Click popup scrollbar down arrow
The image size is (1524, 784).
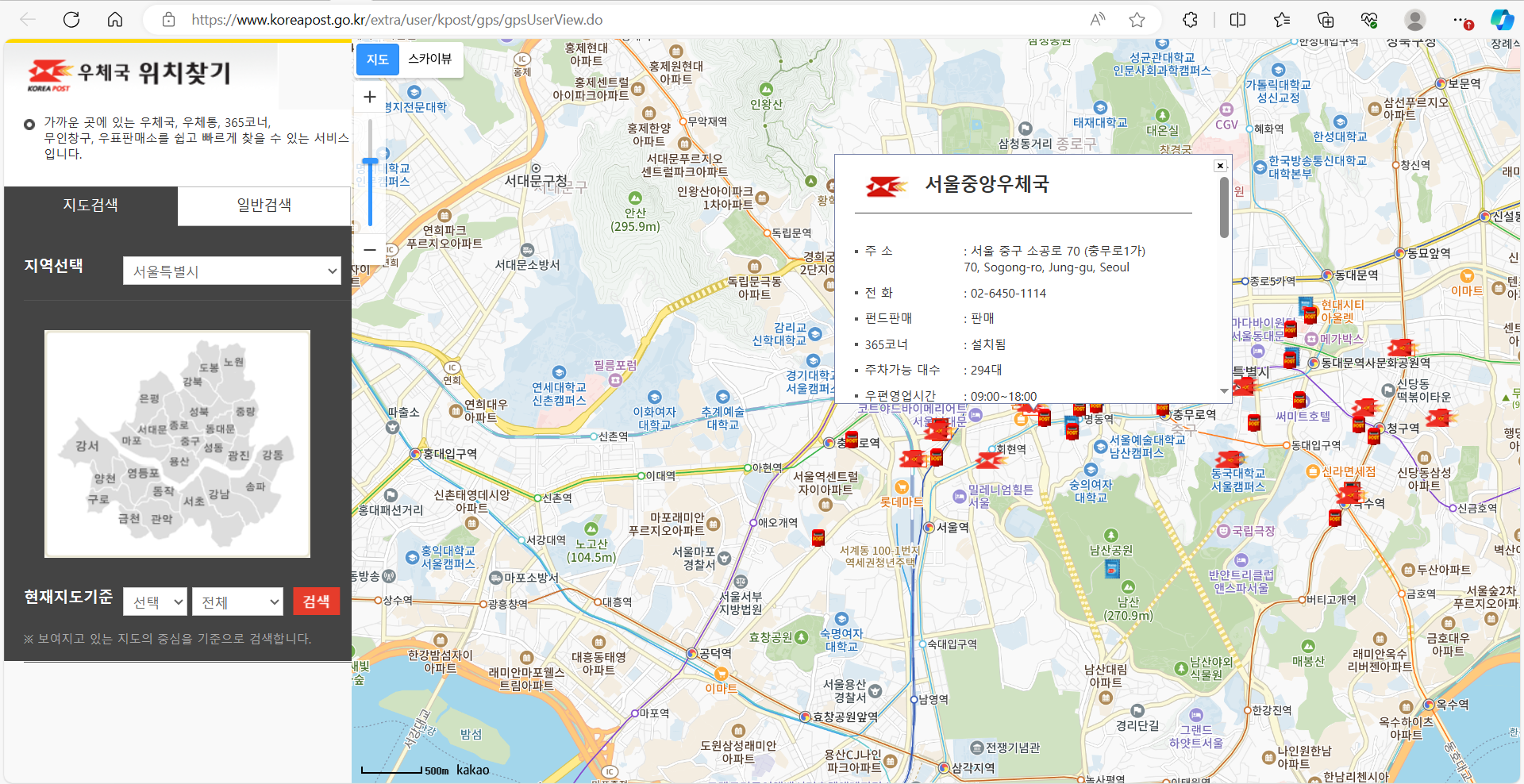click(x=1224, y=391)
